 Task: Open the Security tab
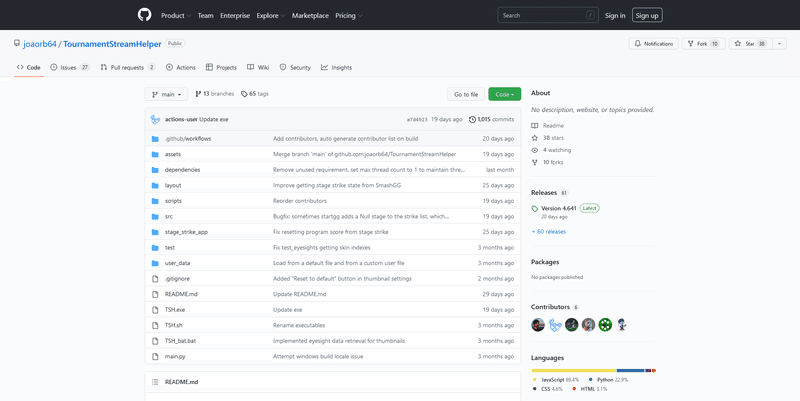295,67
